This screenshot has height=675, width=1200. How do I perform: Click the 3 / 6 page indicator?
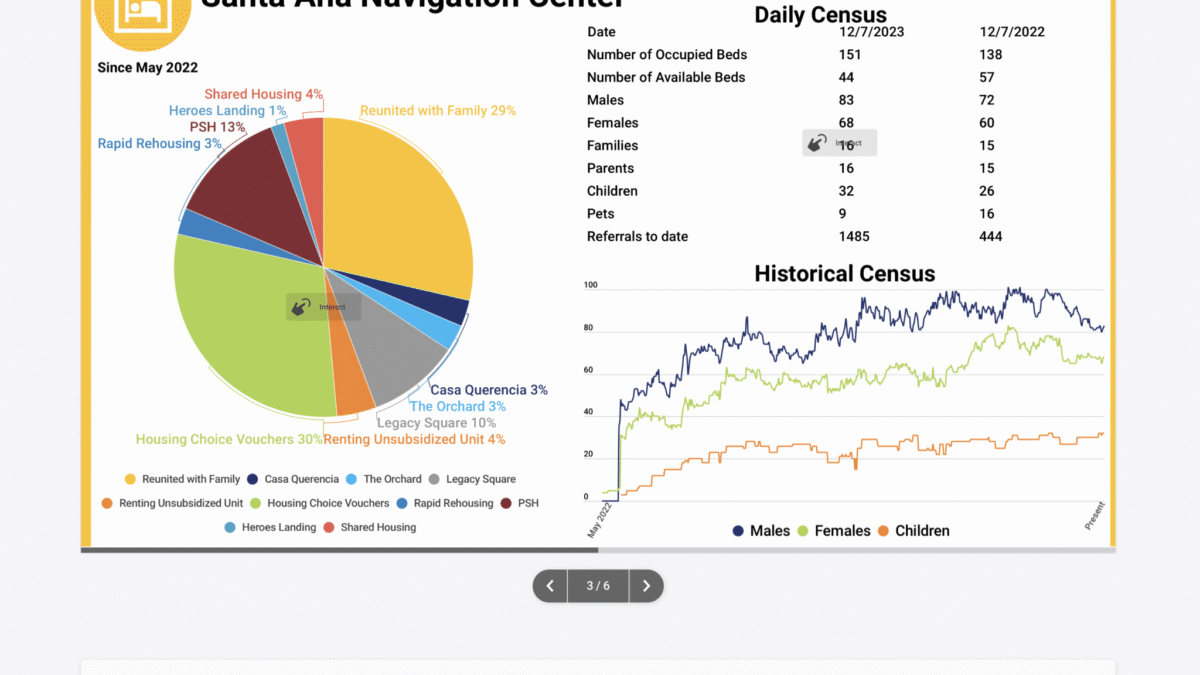[x=598, y=586]
